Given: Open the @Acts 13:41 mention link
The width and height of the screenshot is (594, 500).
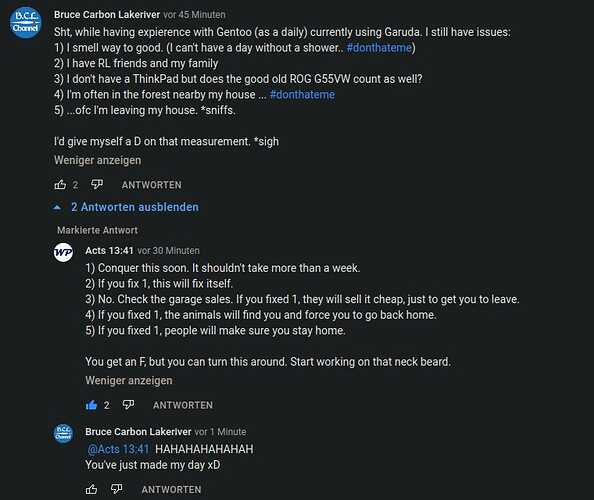Looking at the screenshot, I should (118, 449).
